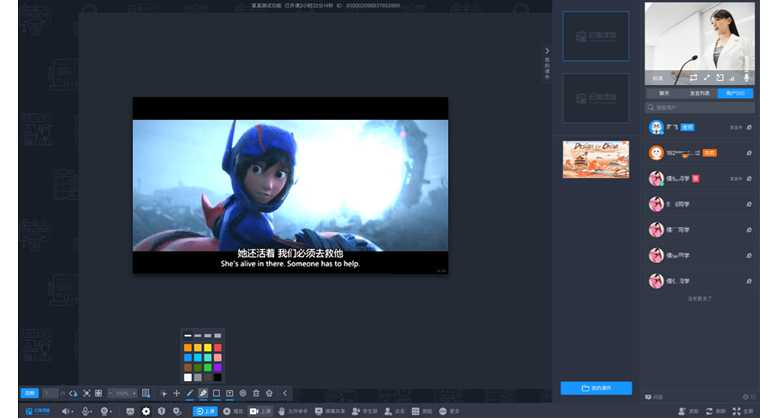
Task: Toggle the microphone icon on teacher video
Action: [x=746, y=78]
